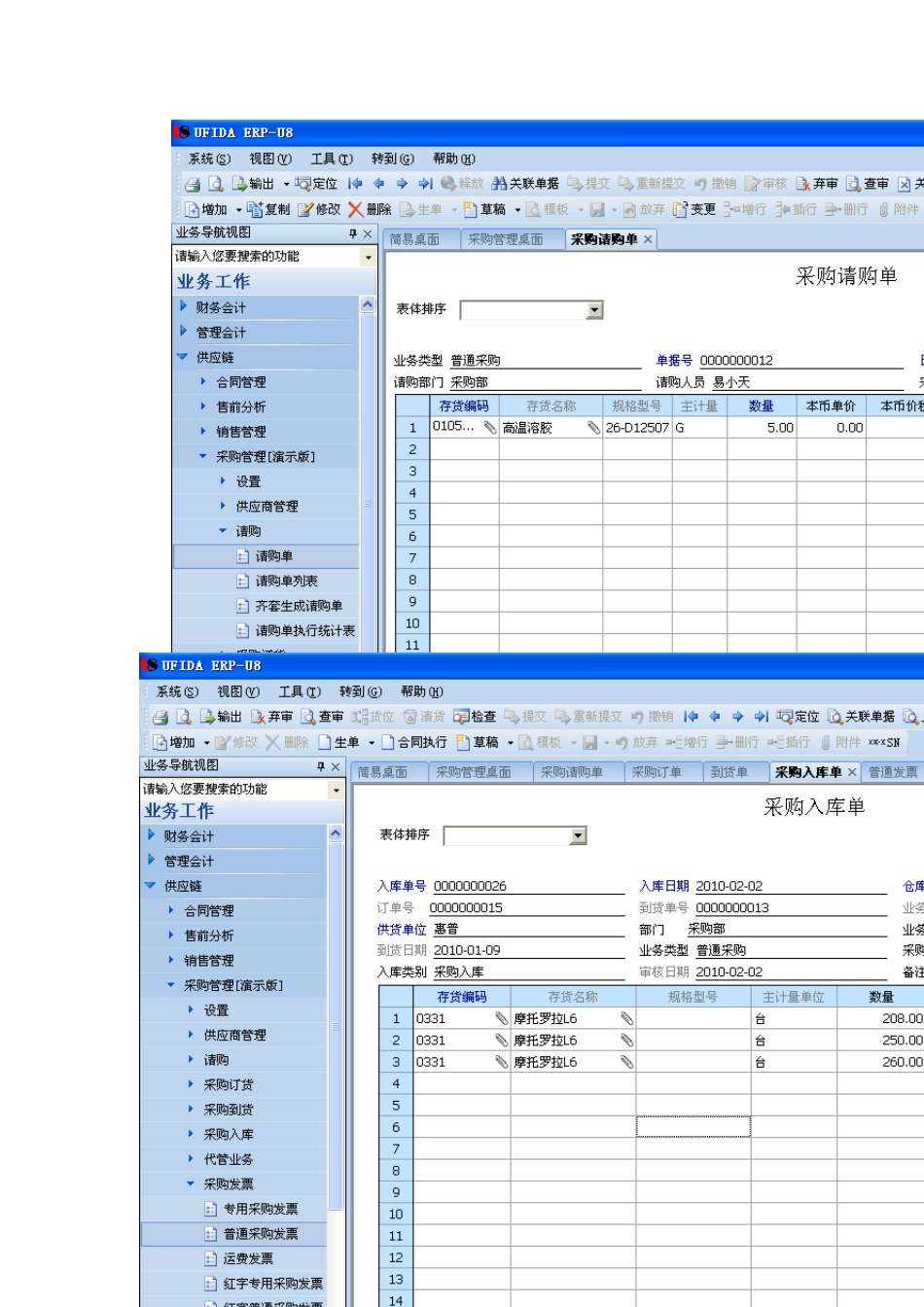
Task: Click 增加 add button in upper window
Action: pyautogui.click(x=206, y=210)
